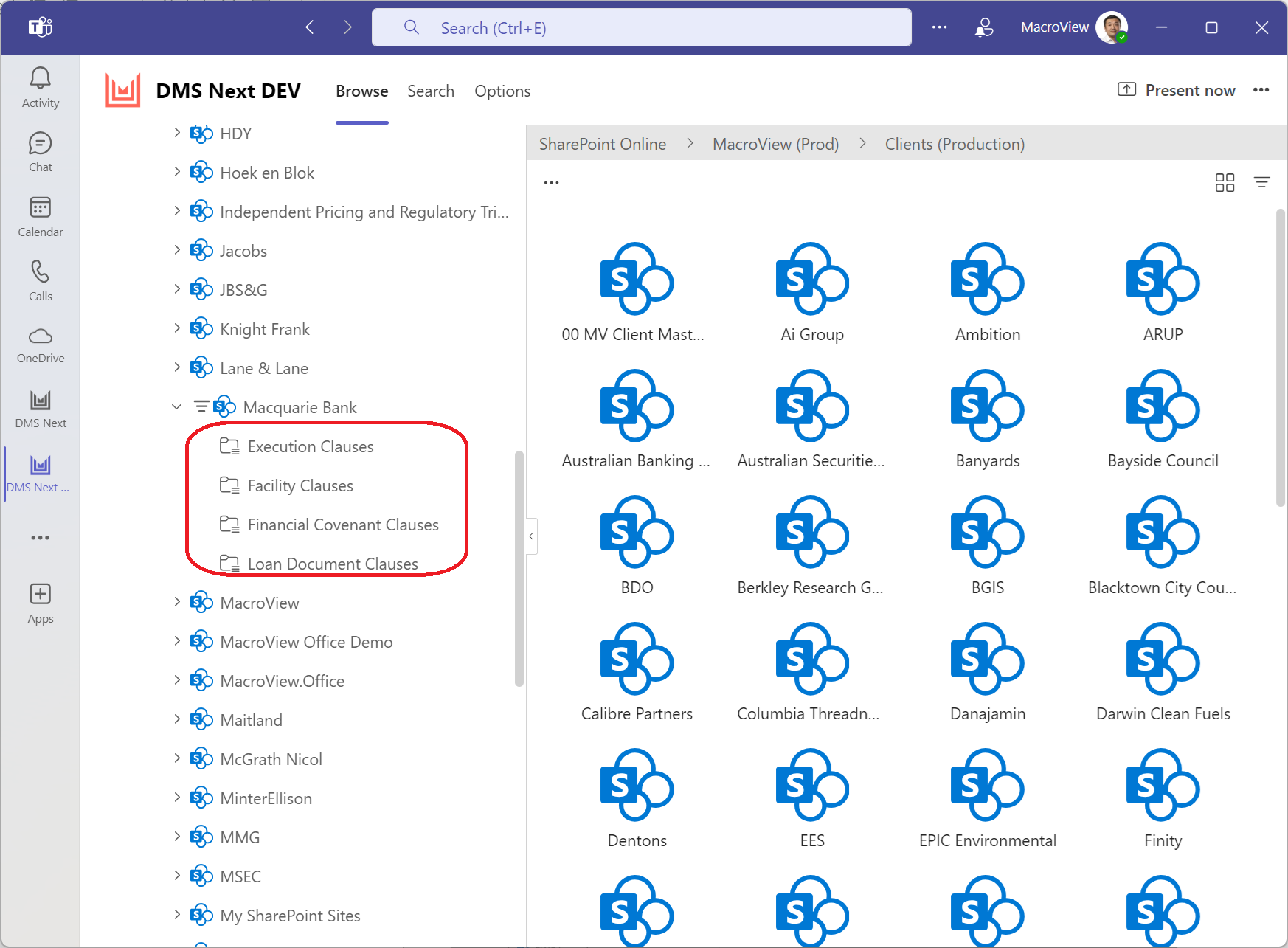Expand the HDY tree node

pos(176,133)
